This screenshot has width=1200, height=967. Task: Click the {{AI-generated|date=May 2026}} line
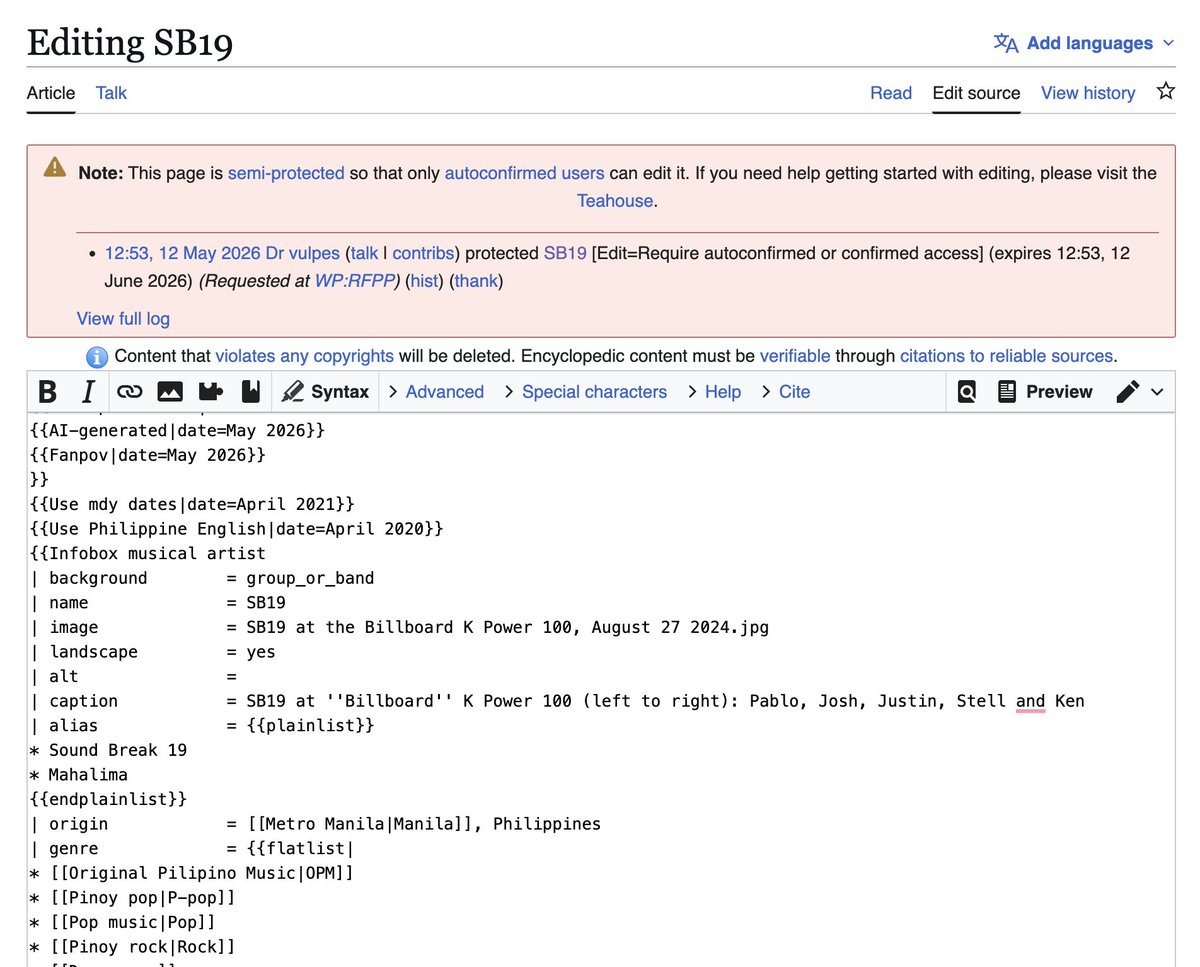tap(178, 430)
